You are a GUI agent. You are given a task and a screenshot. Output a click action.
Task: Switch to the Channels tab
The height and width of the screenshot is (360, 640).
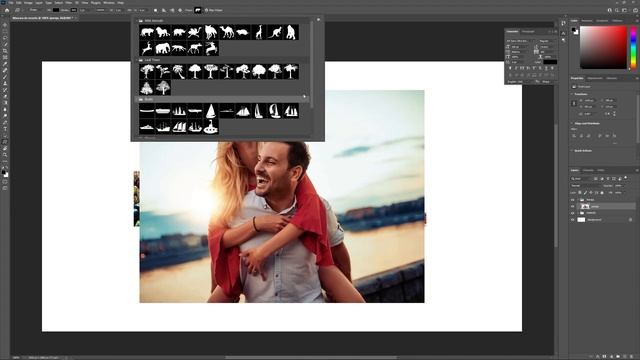point(588,170)
